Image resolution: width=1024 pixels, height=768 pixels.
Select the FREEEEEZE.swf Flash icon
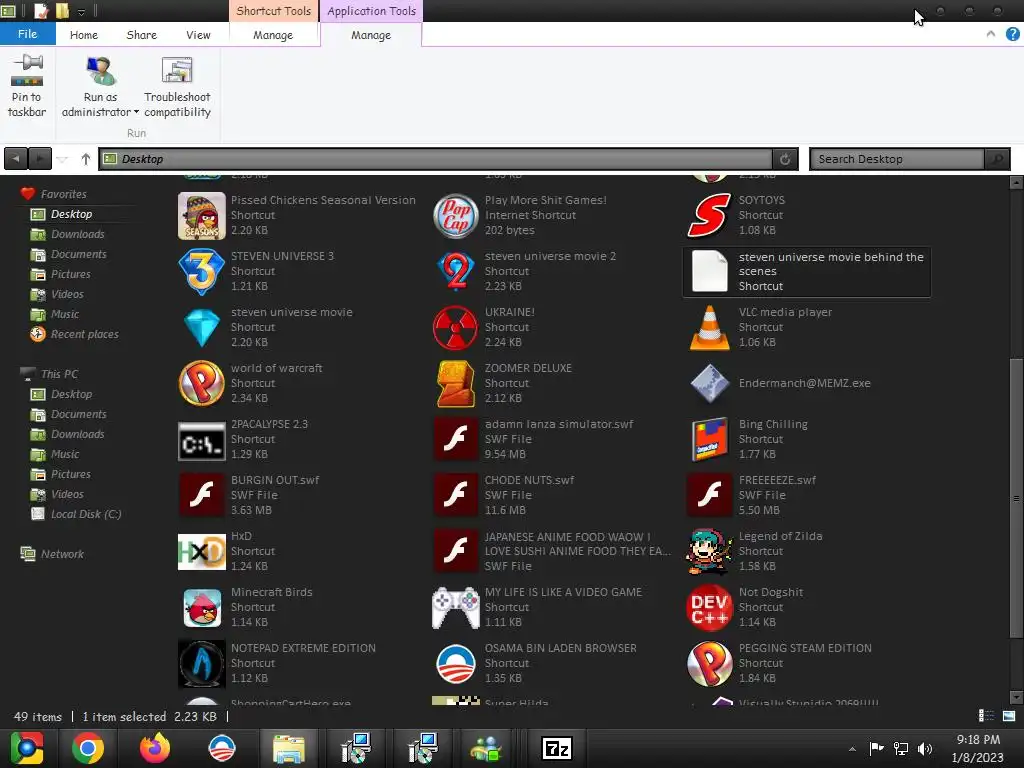(709, 495)
